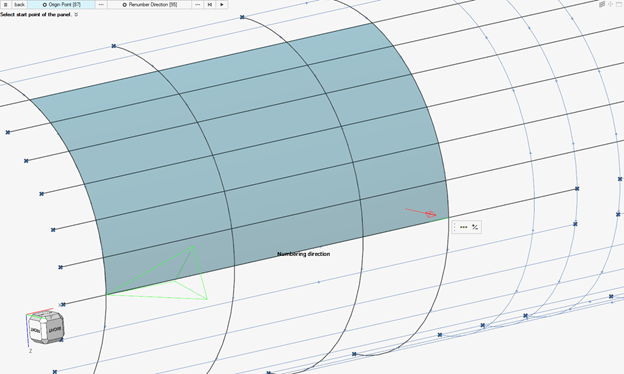Click the snap-point icon in microdialog

coord(475,227)
